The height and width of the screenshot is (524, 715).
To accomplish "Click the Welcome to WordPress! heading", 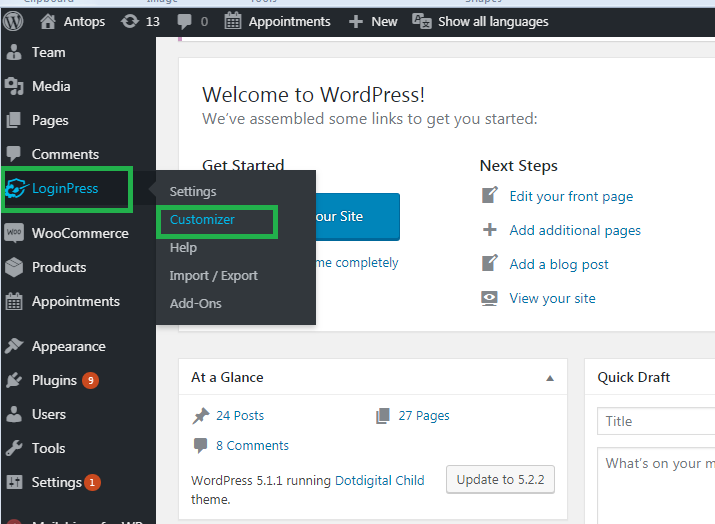I will coord(313,95).
